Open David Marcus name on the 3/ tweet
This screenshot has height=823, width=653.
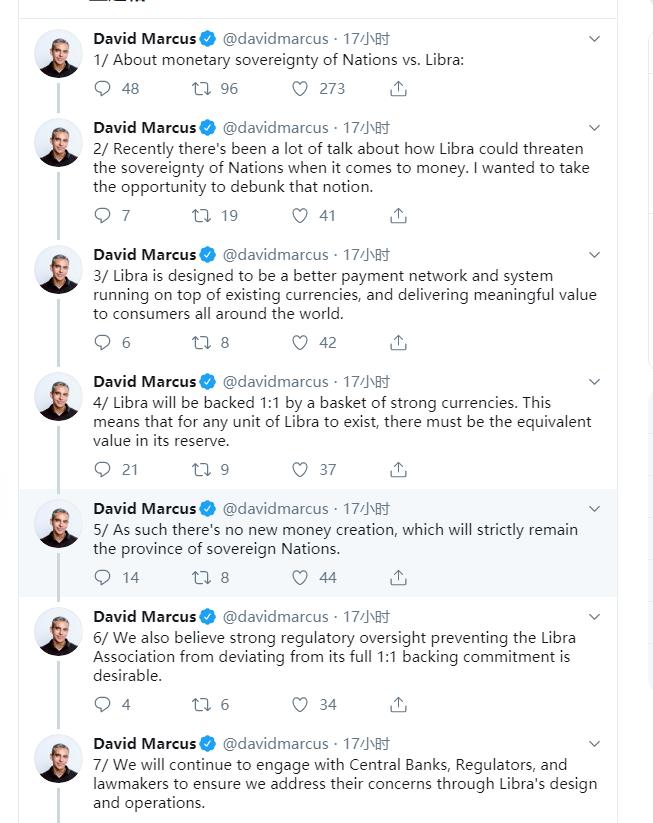pyautogui.click(x=144, y=255)
